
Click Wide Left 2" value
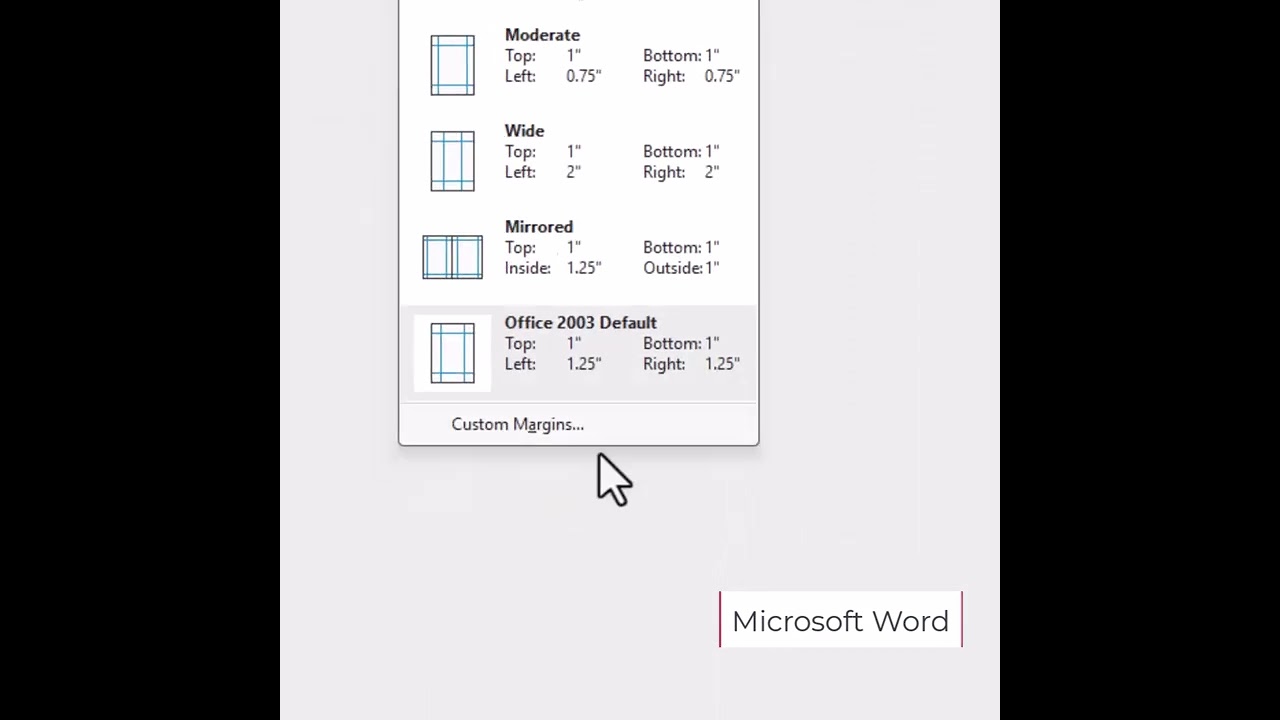click(x=573, y=172)
